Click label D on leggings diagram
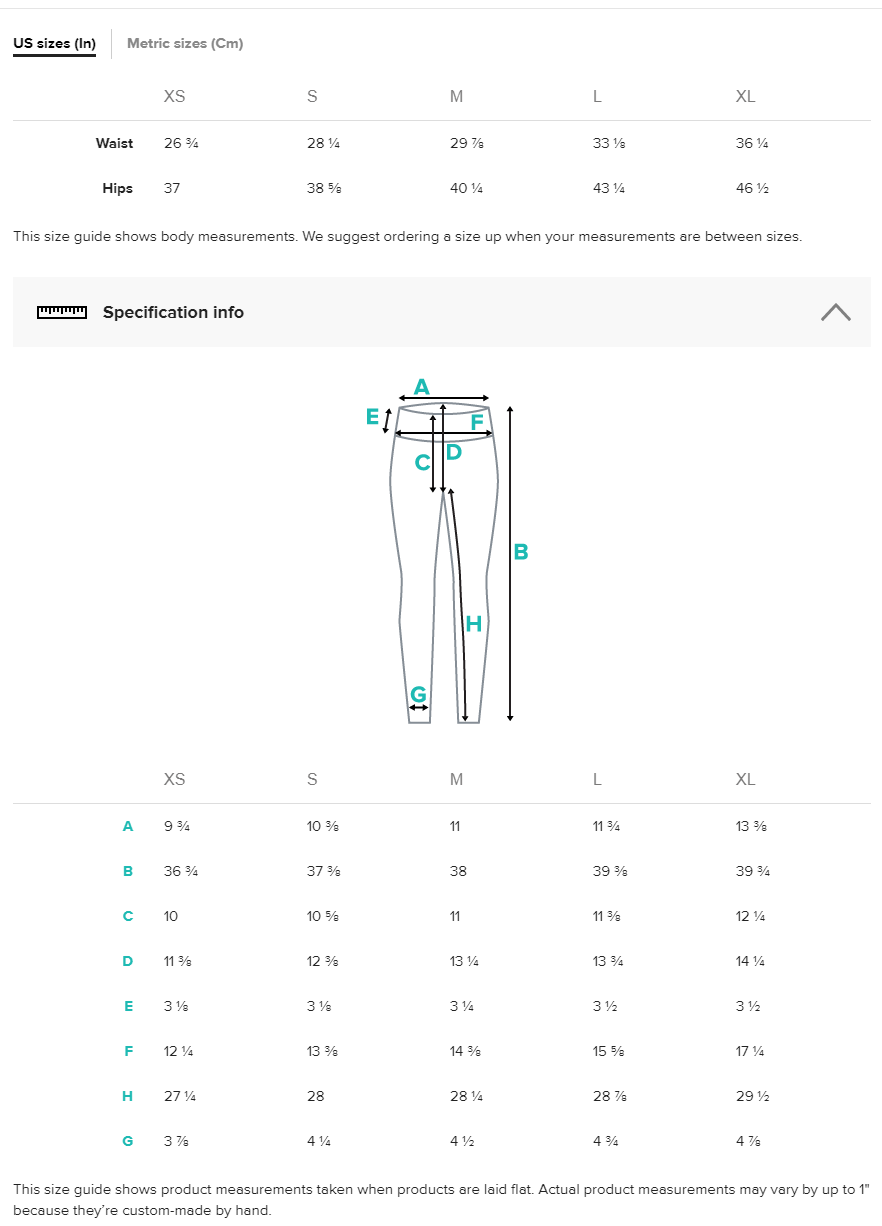The height and width of the screenshot is (1226, 882). coord(454,452)
